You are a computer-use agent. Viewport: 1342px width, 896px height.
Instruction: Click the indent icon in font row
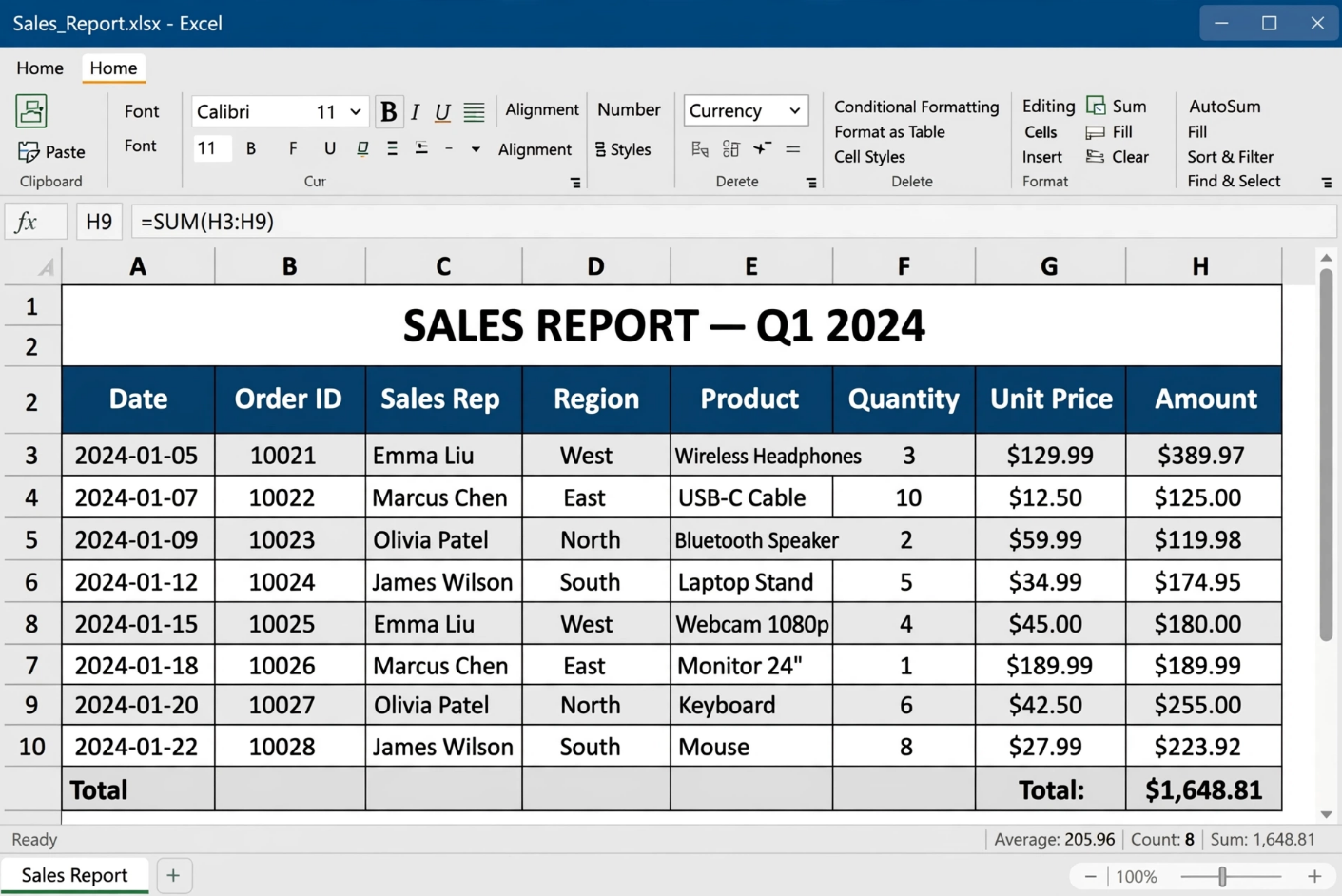coord(421,148)
